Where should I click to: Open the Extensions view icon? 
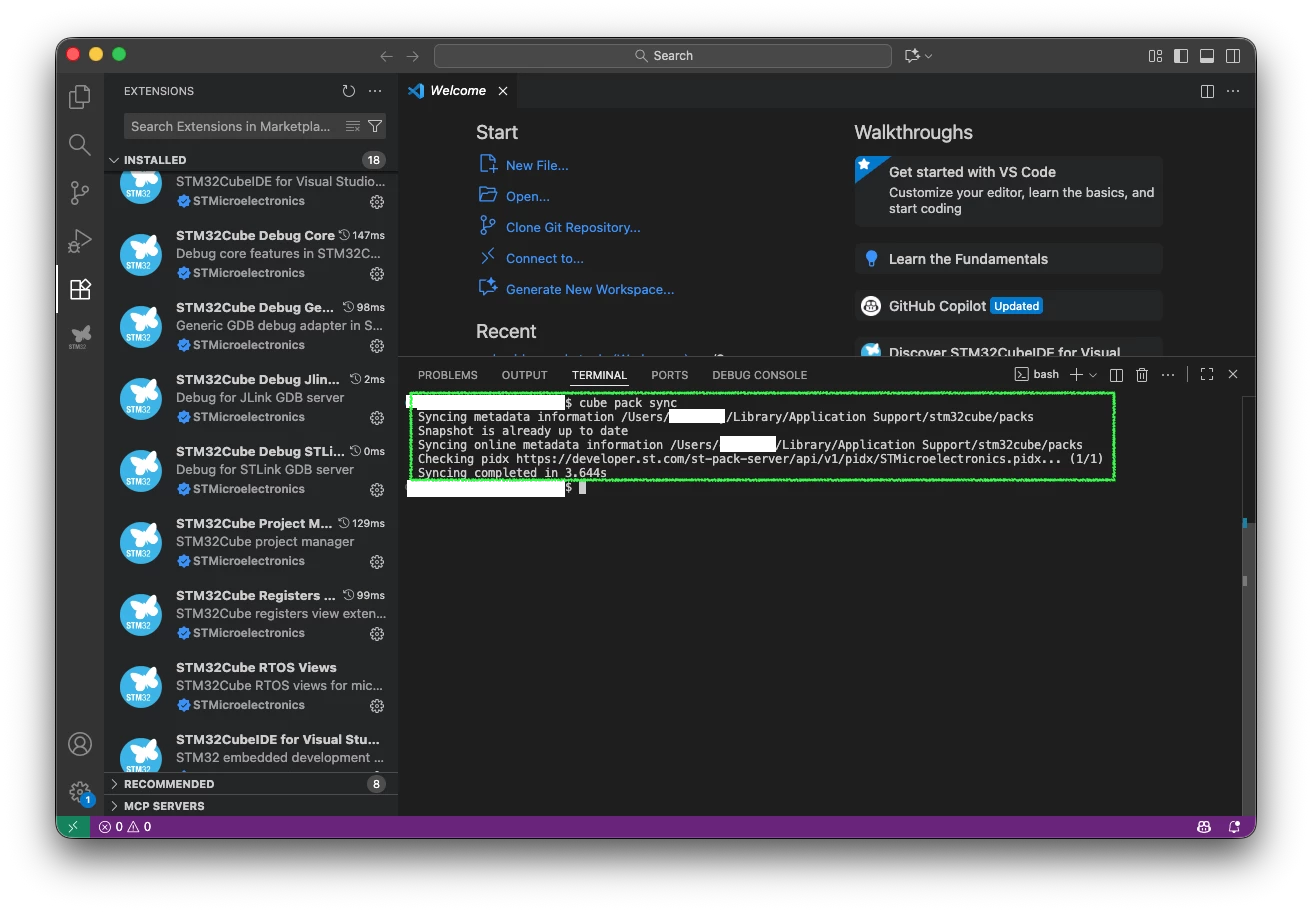point(80,289)
